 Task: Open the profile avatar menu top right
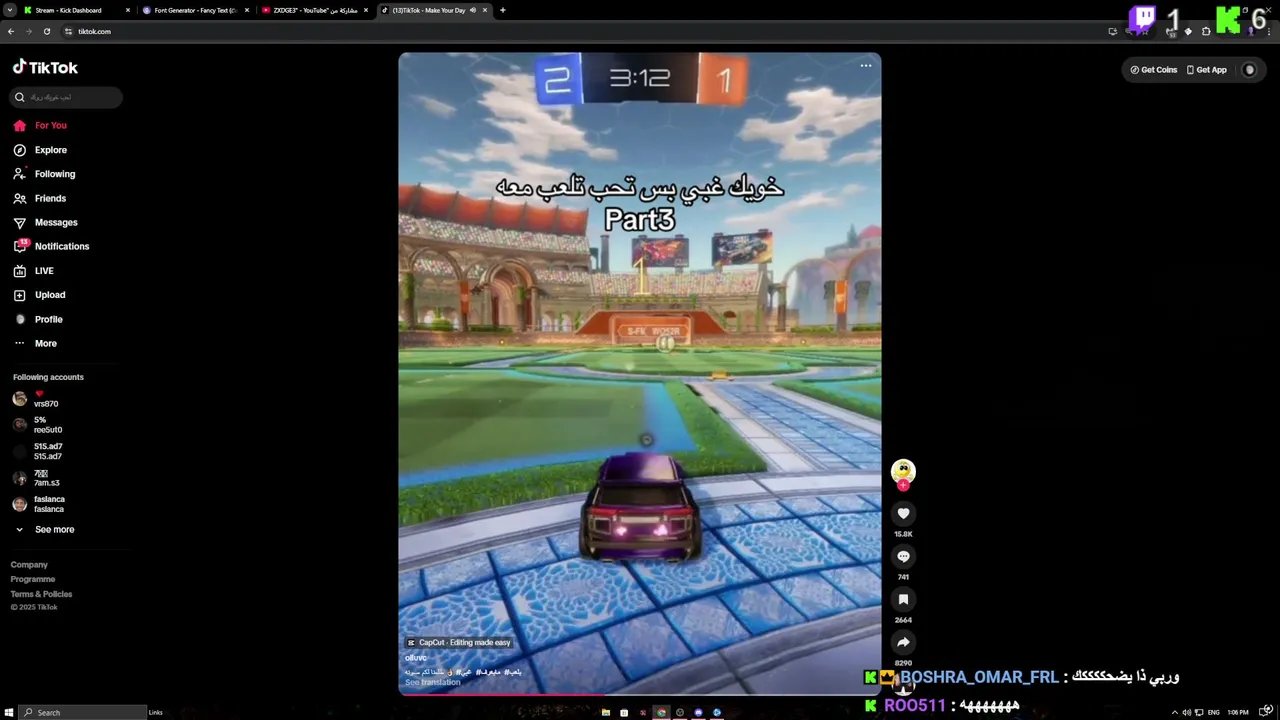coord(1249,70)
